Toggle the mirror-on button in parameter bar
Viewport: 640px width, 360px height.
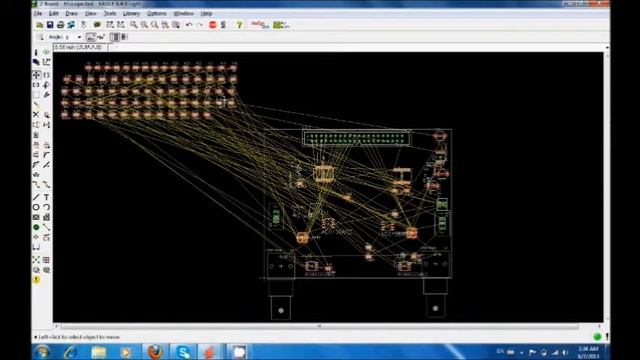tap(124, 37)
